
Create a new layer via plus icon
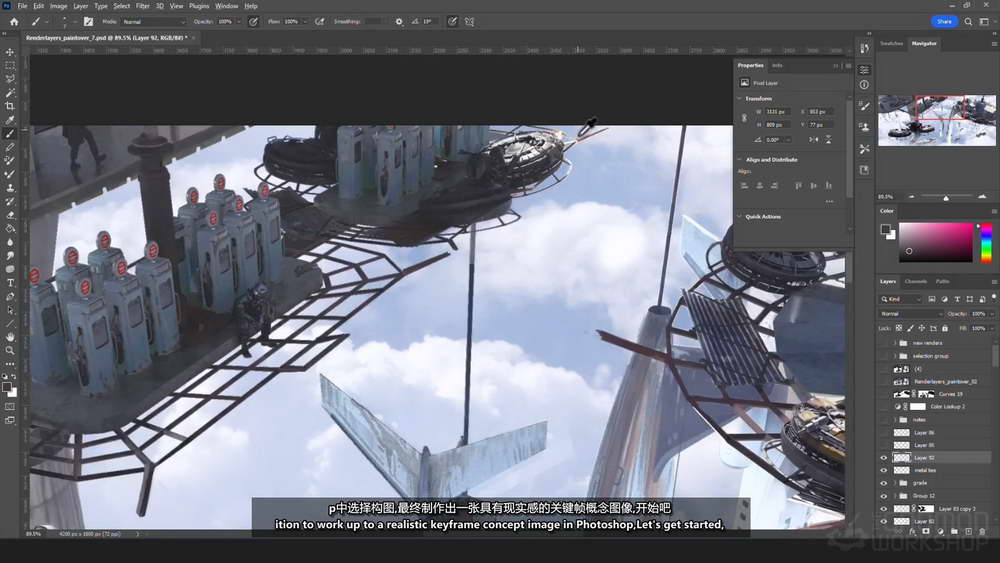[968, 531]
